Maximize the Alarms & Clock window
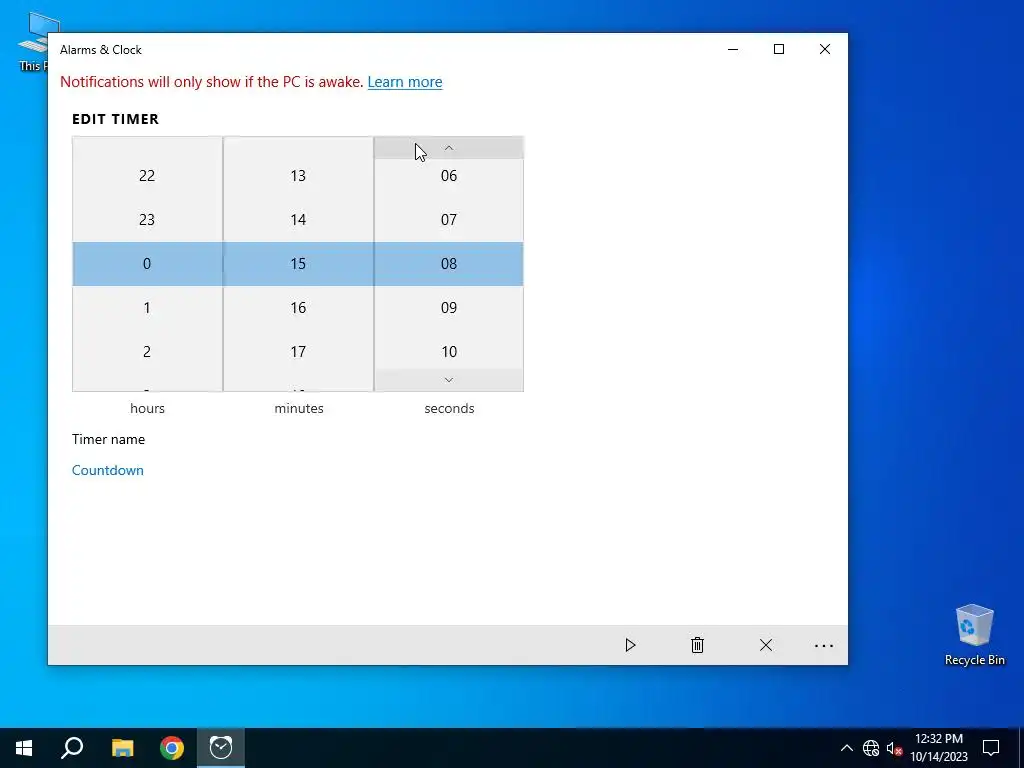This screenshot has width=1024, height=768. click(x=778, y=49)
